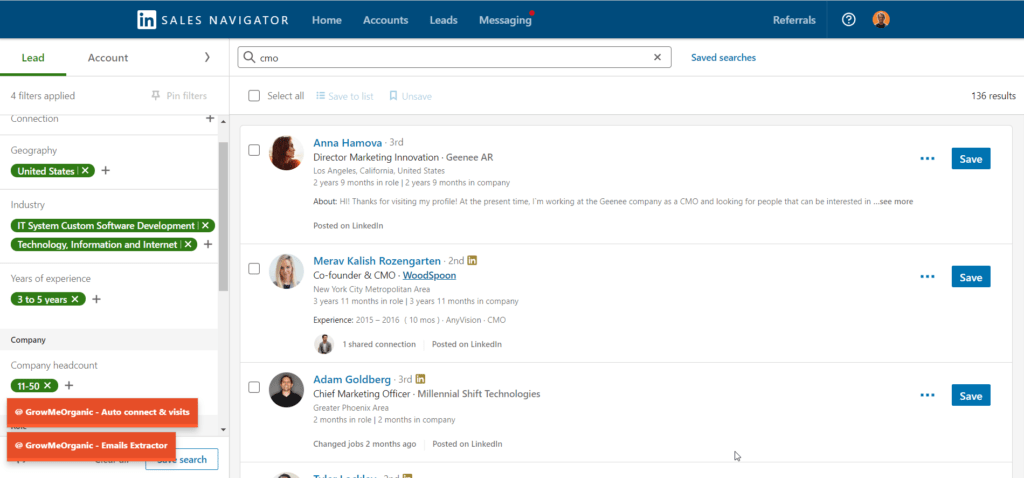This screenshot has width=1024, height=478.
Task: Open Merav Kalish Rozengarten's name link
Action: pos(377,261)
